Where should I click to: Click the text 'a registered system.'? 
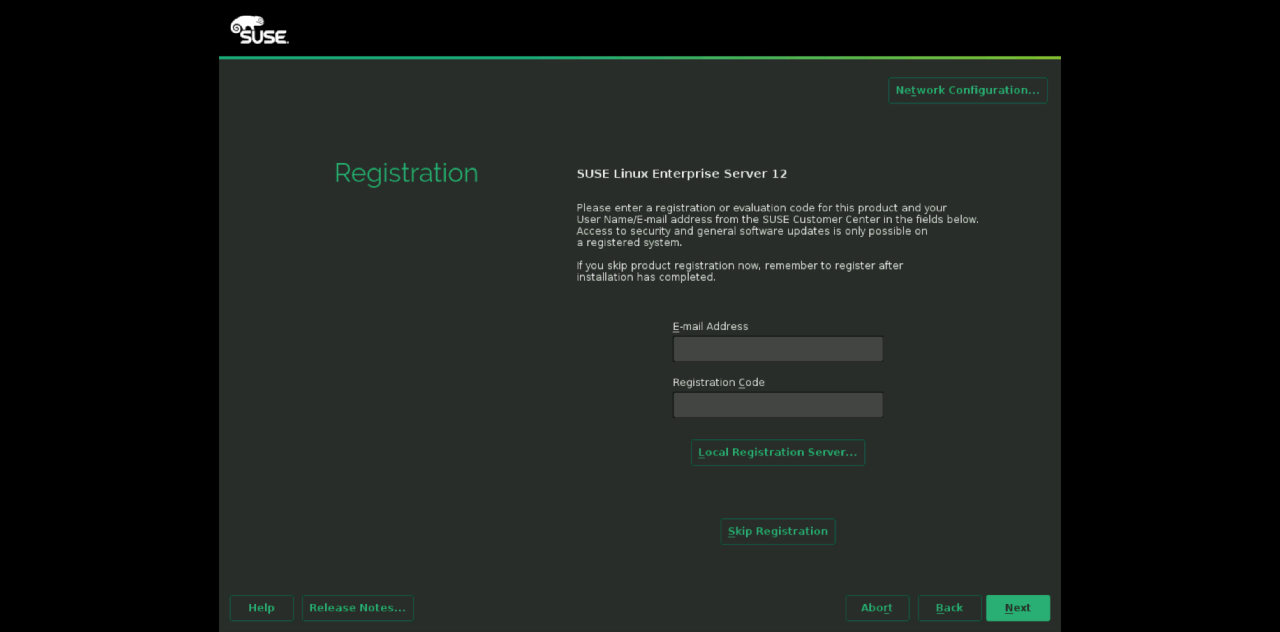click(629, 243)
